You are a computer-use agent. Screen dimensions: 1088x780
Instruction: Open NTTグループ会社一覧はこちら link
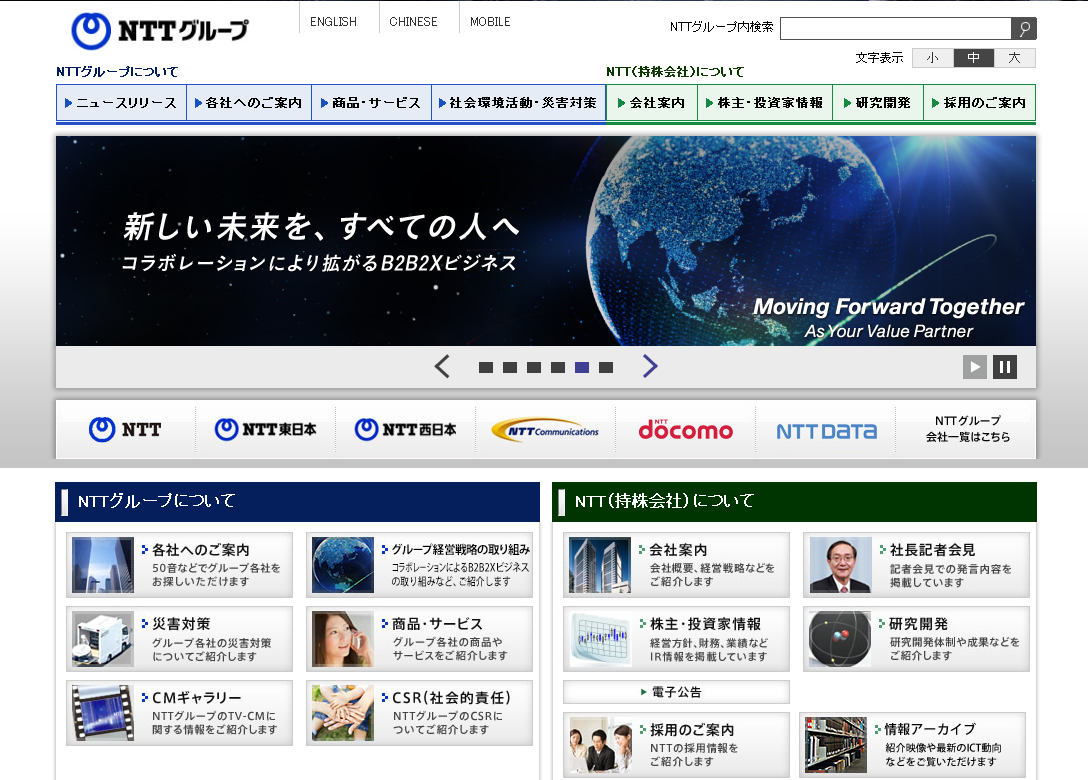click(967, 429)
